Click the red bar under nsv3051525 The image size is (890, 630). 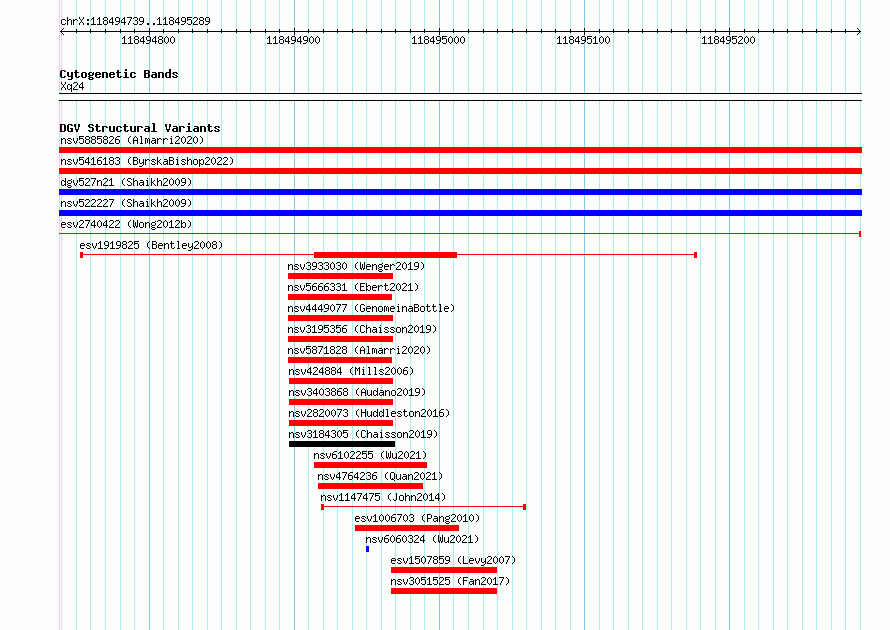444,591
